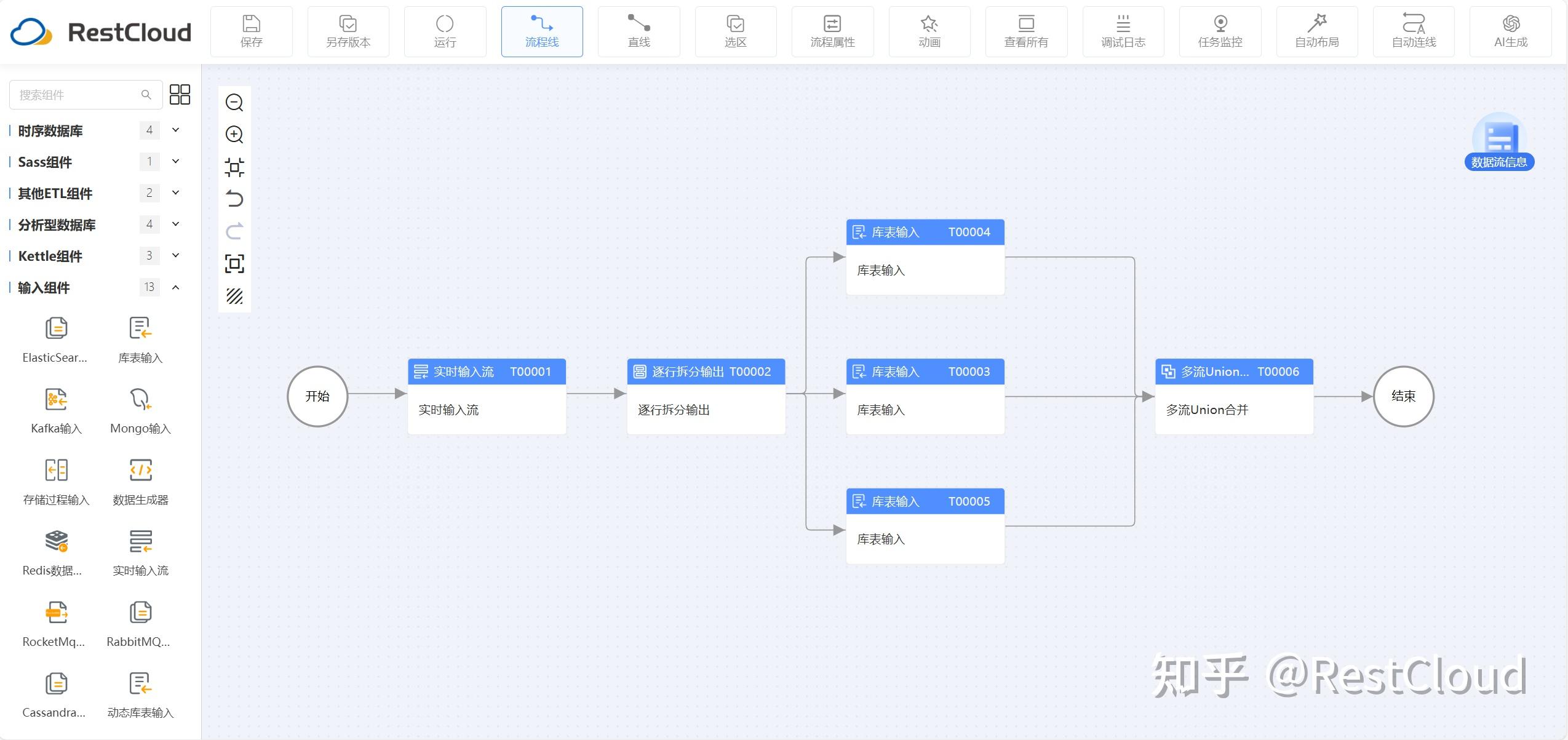This screenshot has height=740, width=1568.
Task: Switch to 直线 line mode
Action: pos(639,32)
